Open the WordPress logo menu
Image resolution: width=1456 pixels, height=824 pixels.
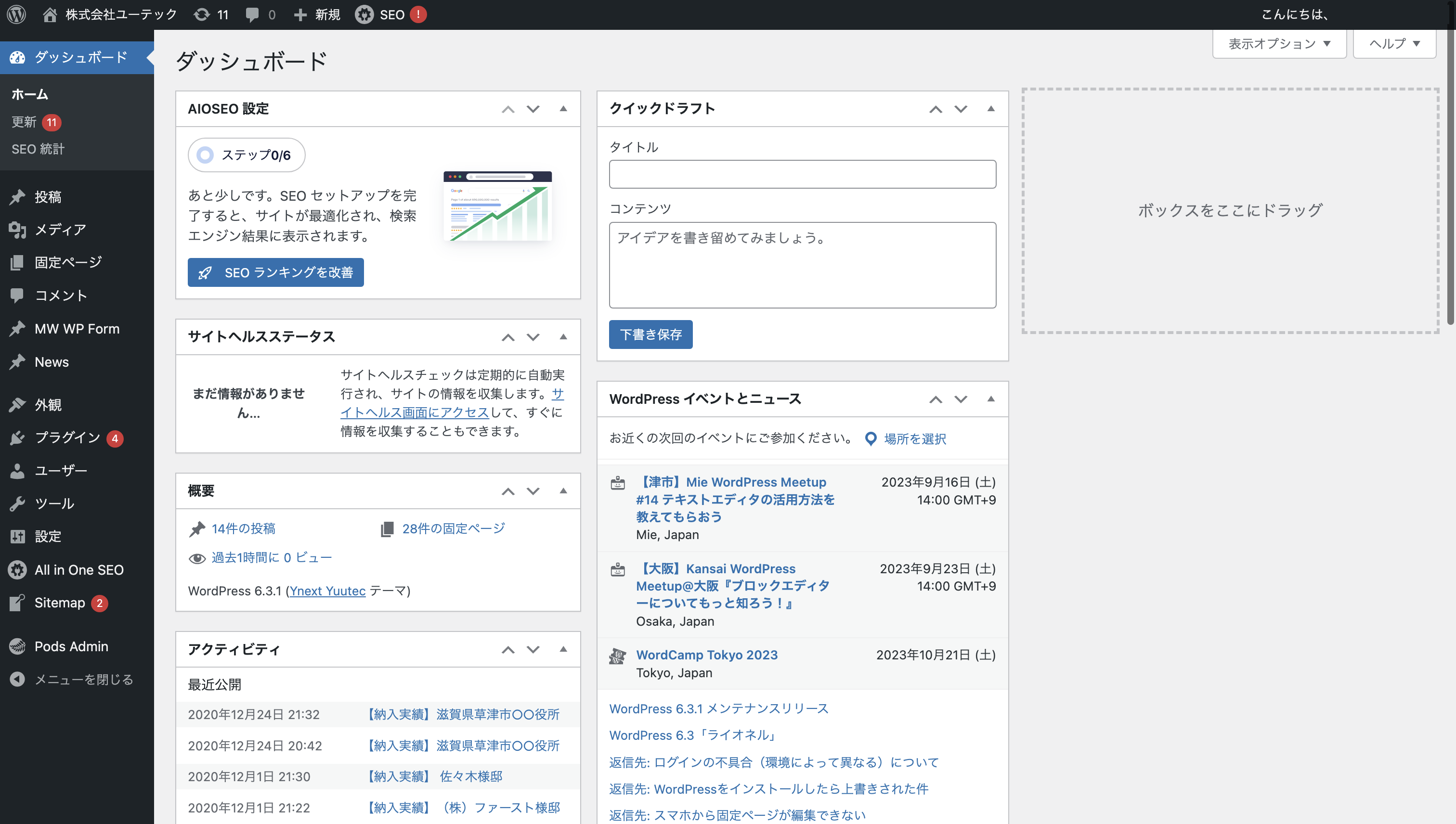[16, 15]
